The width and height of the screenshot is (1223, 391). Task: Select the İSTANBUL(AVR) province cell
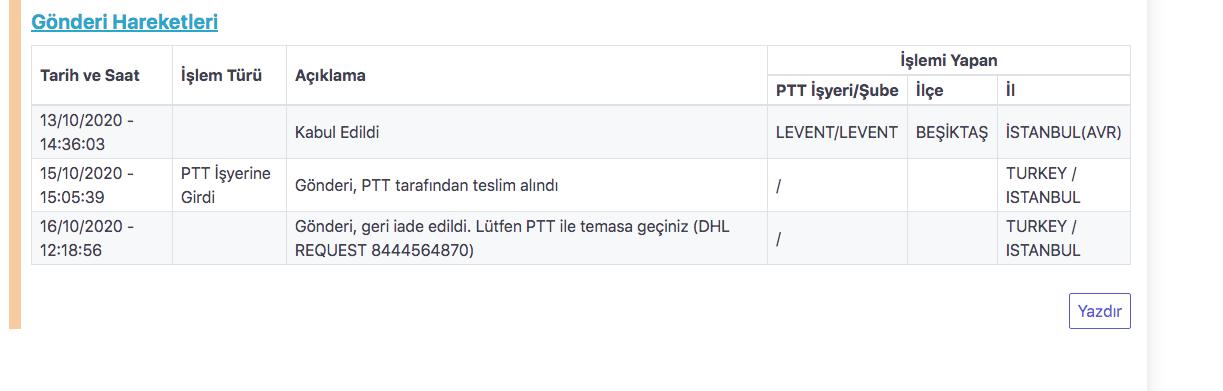coord(1064,132)
